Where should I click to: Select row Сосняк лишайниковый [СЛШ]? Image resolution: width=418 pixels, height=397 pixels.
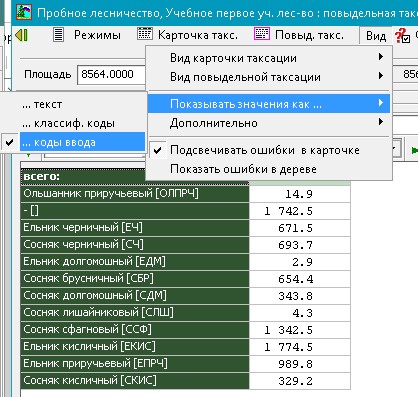tap(135, 313)
